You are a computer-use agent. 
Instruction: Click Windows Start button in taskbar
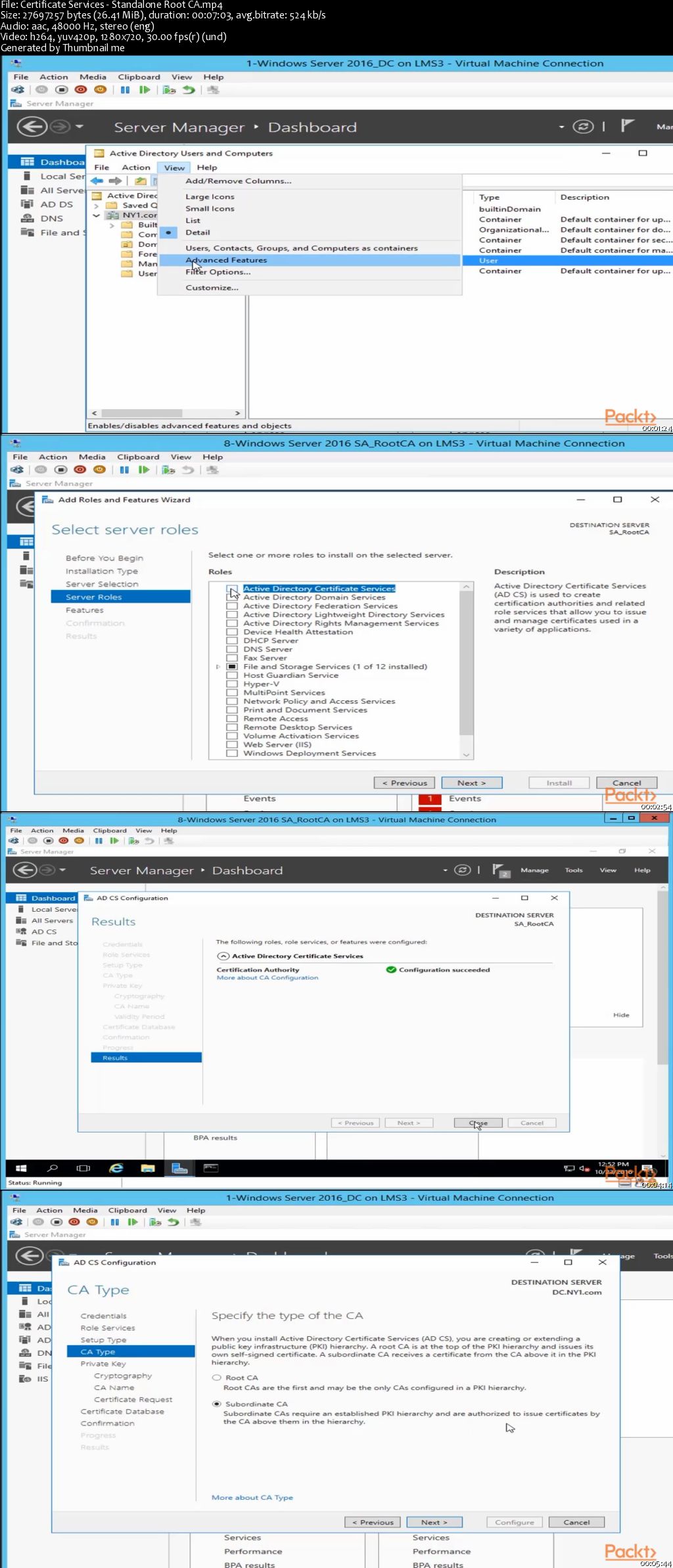[x=21, y=1168]
